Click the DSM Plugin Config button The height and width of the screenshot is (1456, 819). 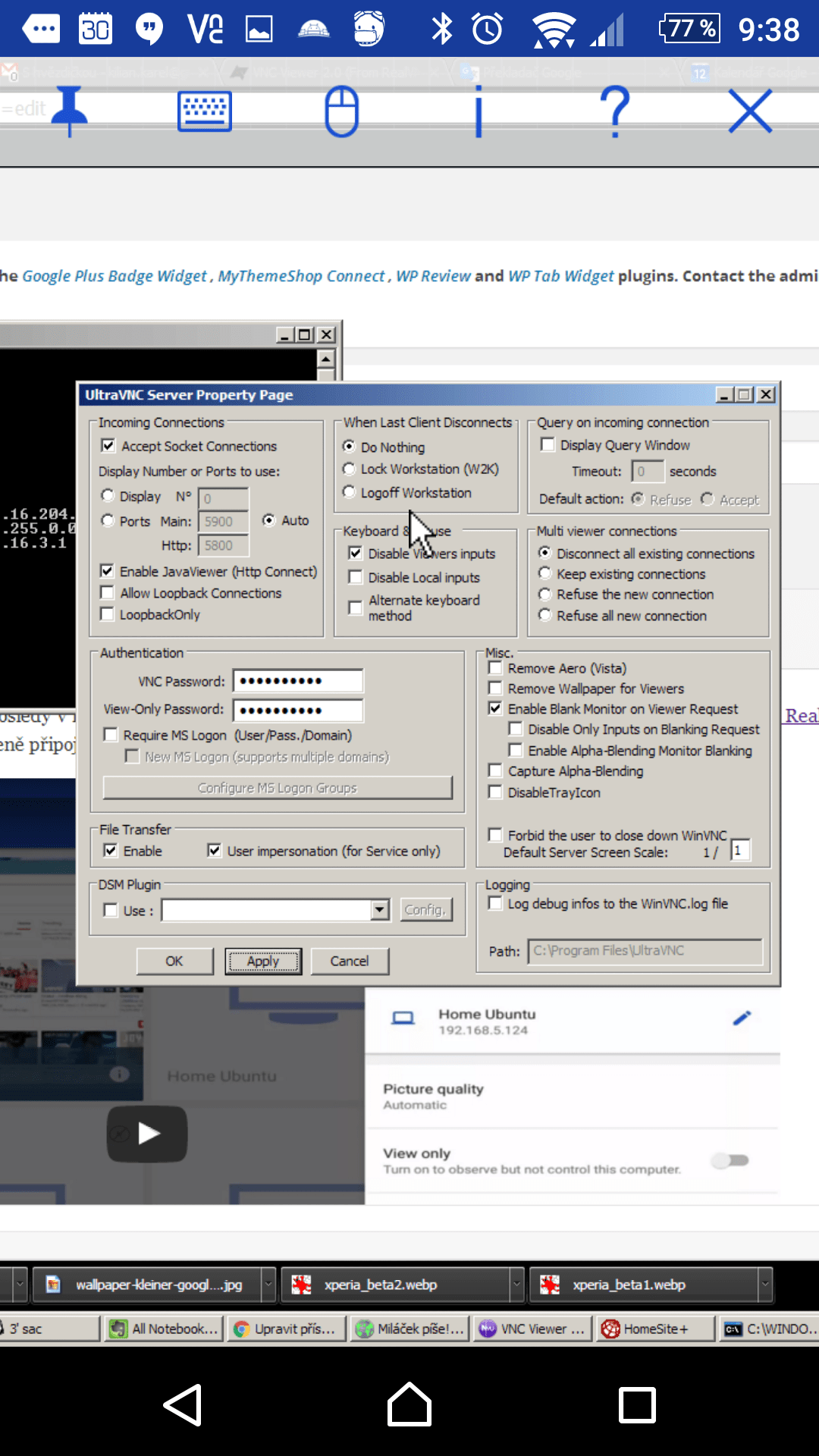click(x=425, y=910)
